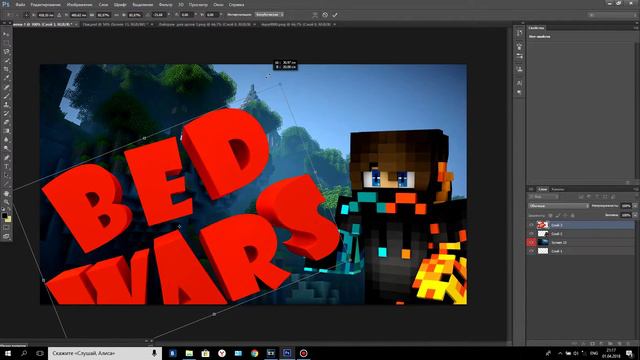Select the Gradient tool
This screenshot has width=640, height=360.
[6, 131]
